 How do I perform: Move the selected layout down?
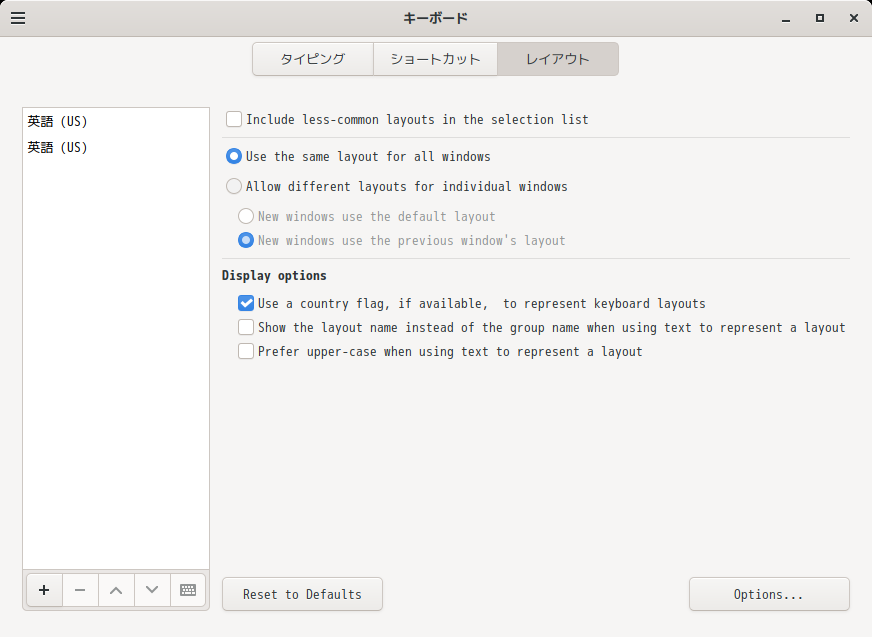(152, 590)
